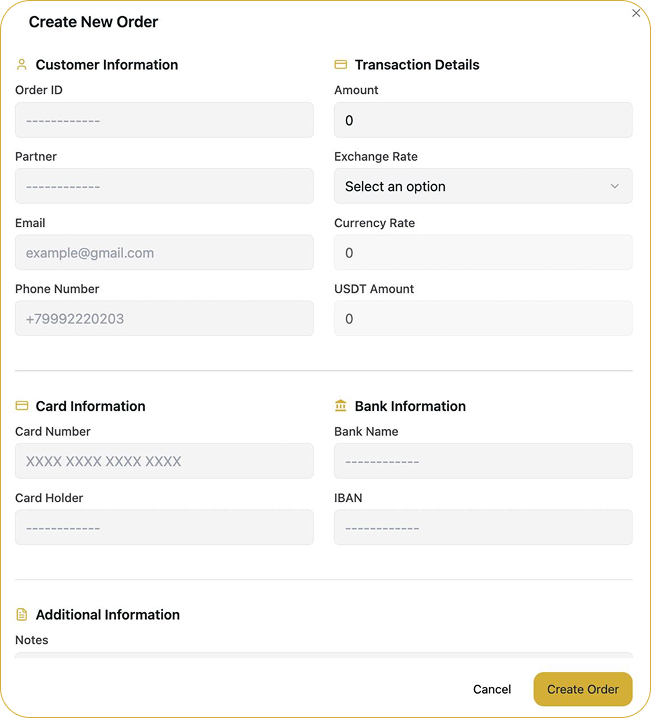
Task: Click the IBAN label
Action: tap(348, 498)
